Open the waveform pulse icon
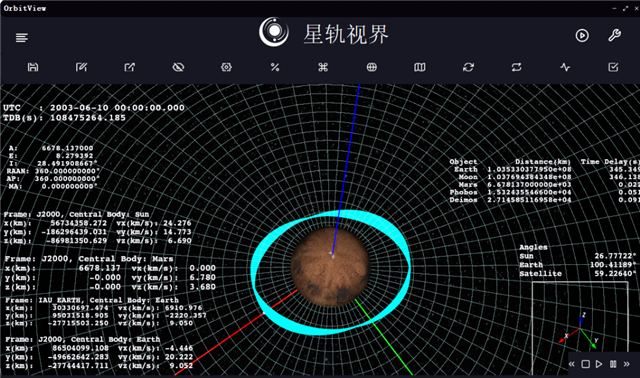This screenshot has width=640, height=378. click(x=565, y=67)
